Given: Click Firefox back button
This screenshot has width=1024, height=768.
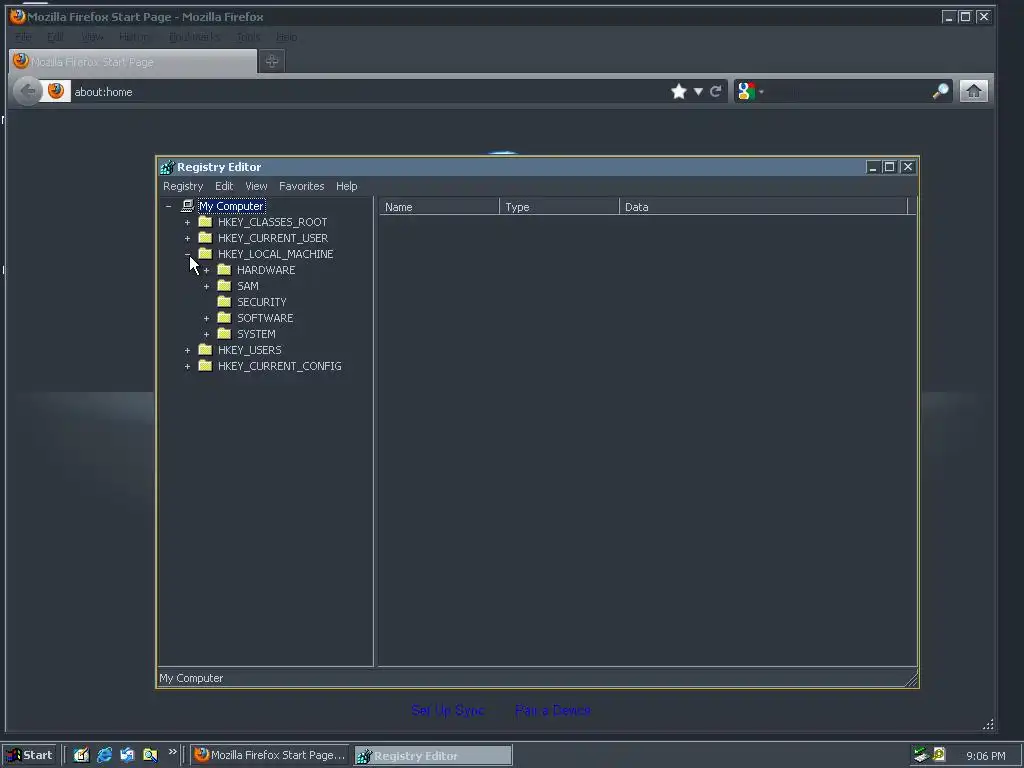Looking at the screenshot, I should (27, 91).
